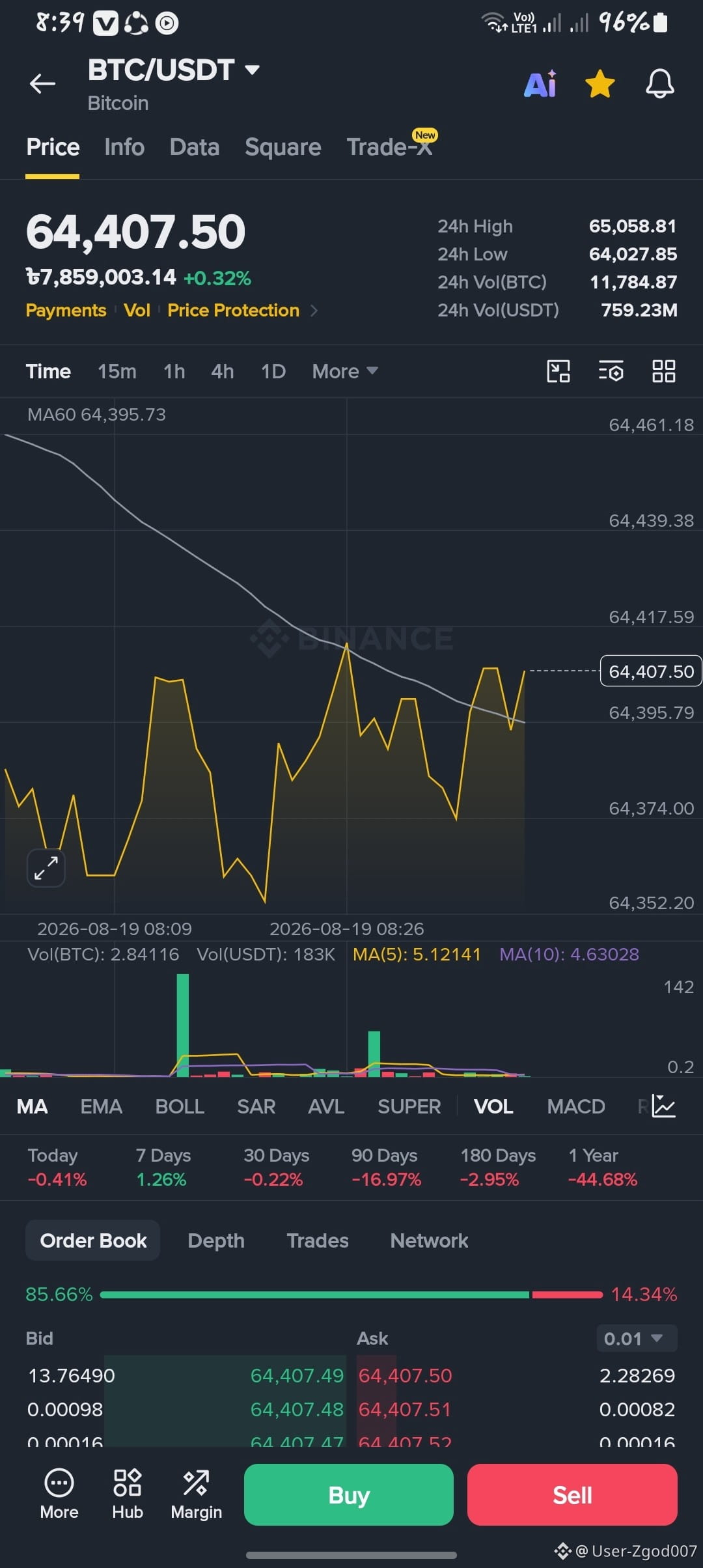Switch to the Data tab
The width and height of the screenshot is (703, 1568).
coord(194,147)
